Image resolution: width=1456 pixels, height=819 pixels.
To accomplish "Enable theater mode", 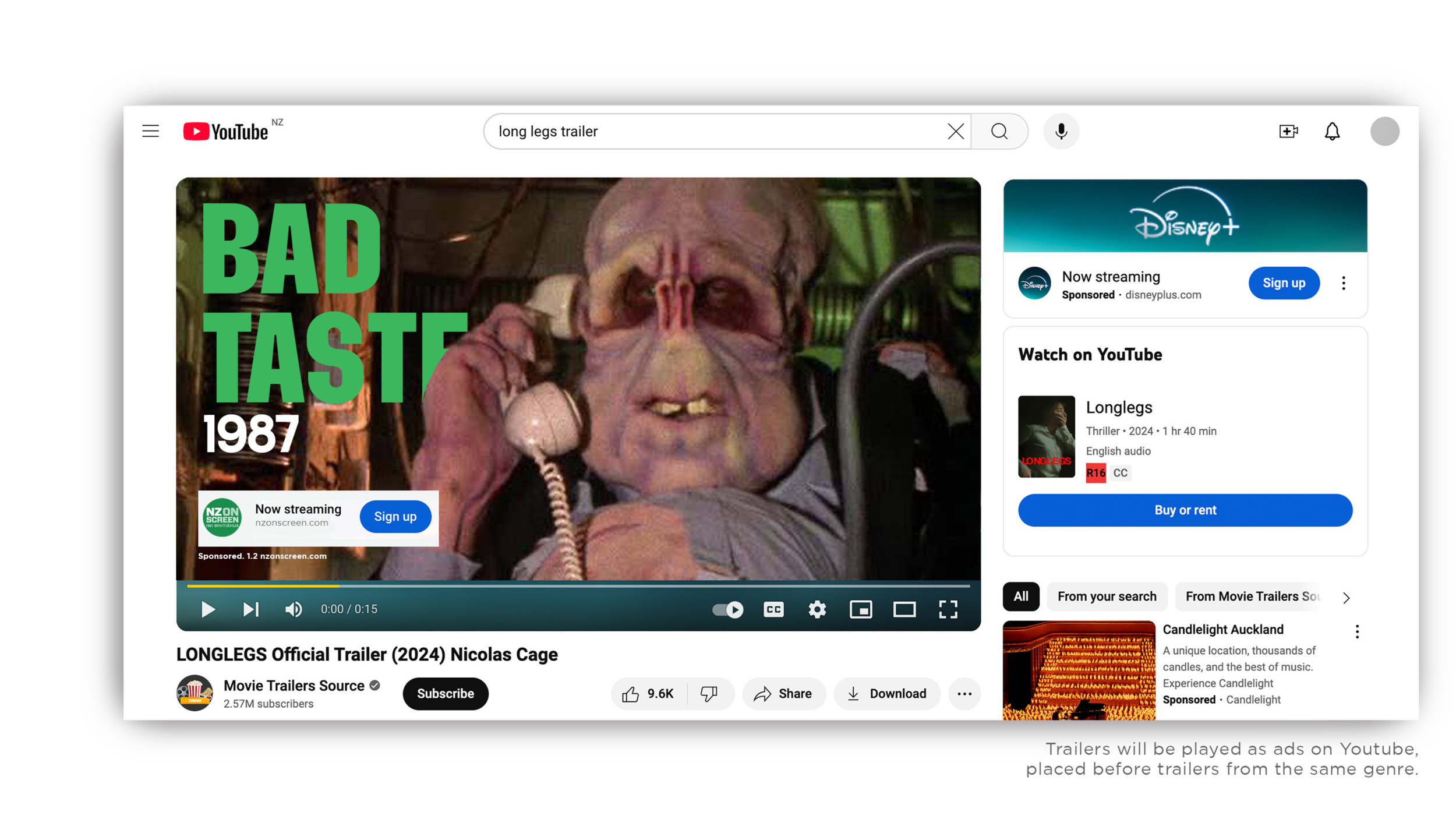I will 904,609.
